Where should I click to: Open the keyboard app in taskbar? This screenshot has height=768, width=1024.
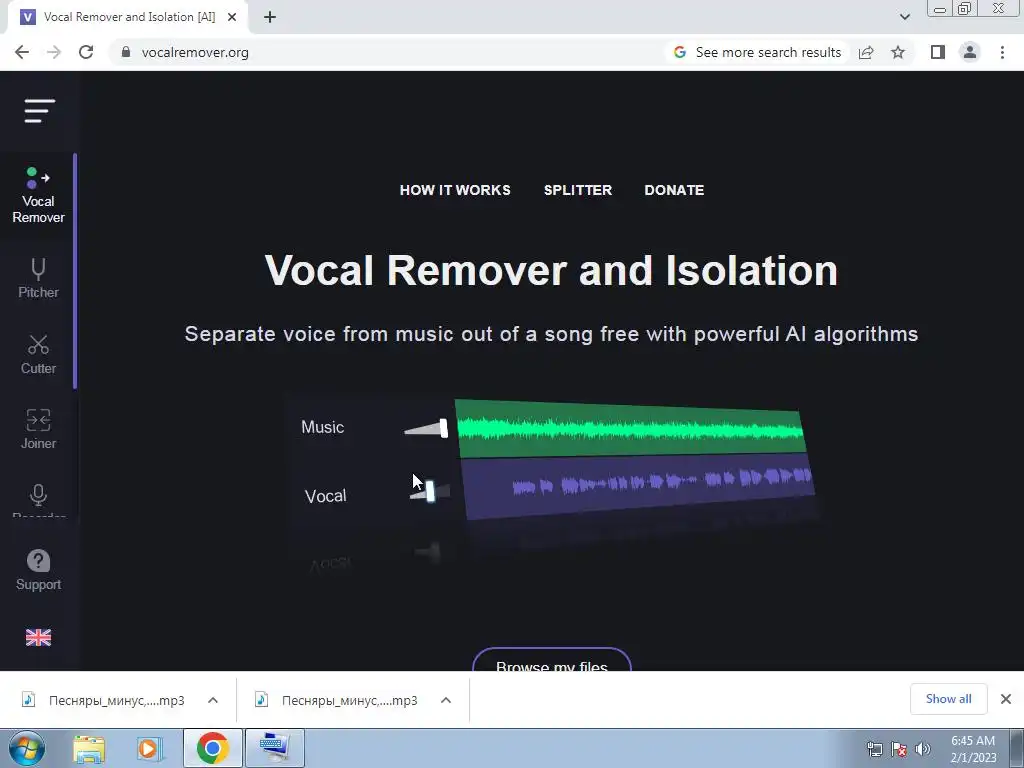(274, 748)
